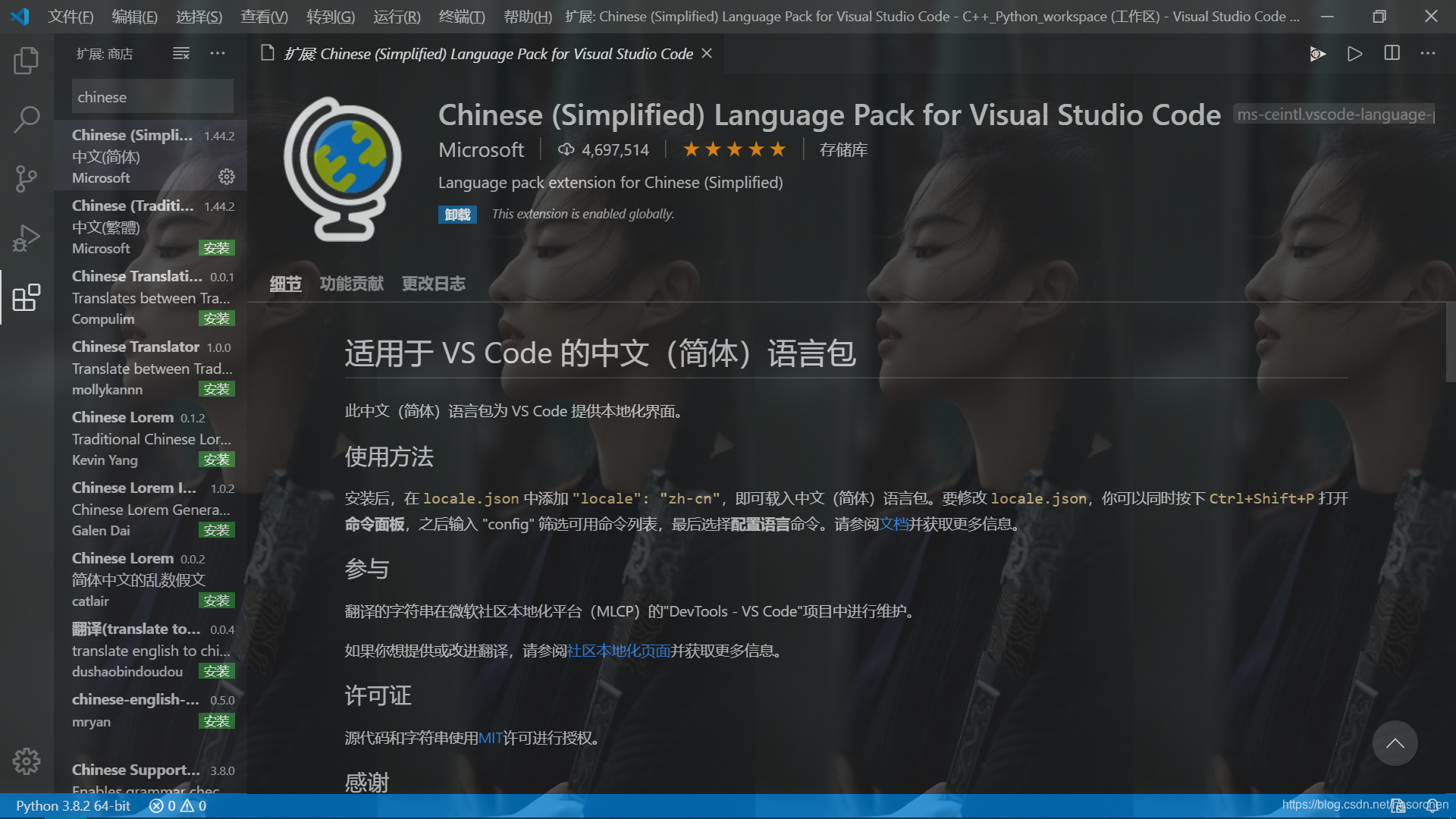Screen dimensions: 1456x819
Task: Open the Source Control view
Action: (27, 179)
